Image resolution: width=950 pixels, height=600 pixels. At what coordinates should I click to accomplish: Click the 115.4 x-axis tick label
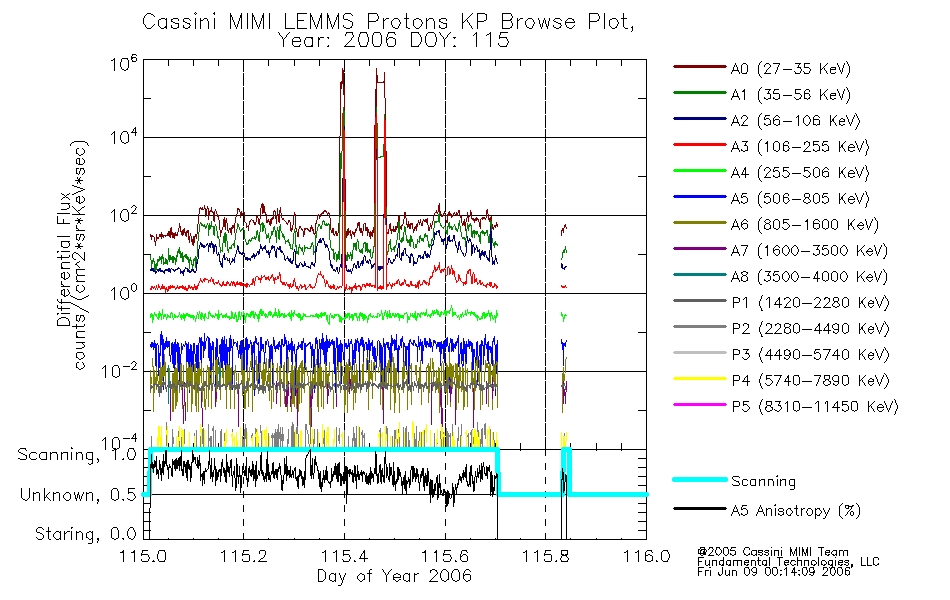click(x=344, y=556)
